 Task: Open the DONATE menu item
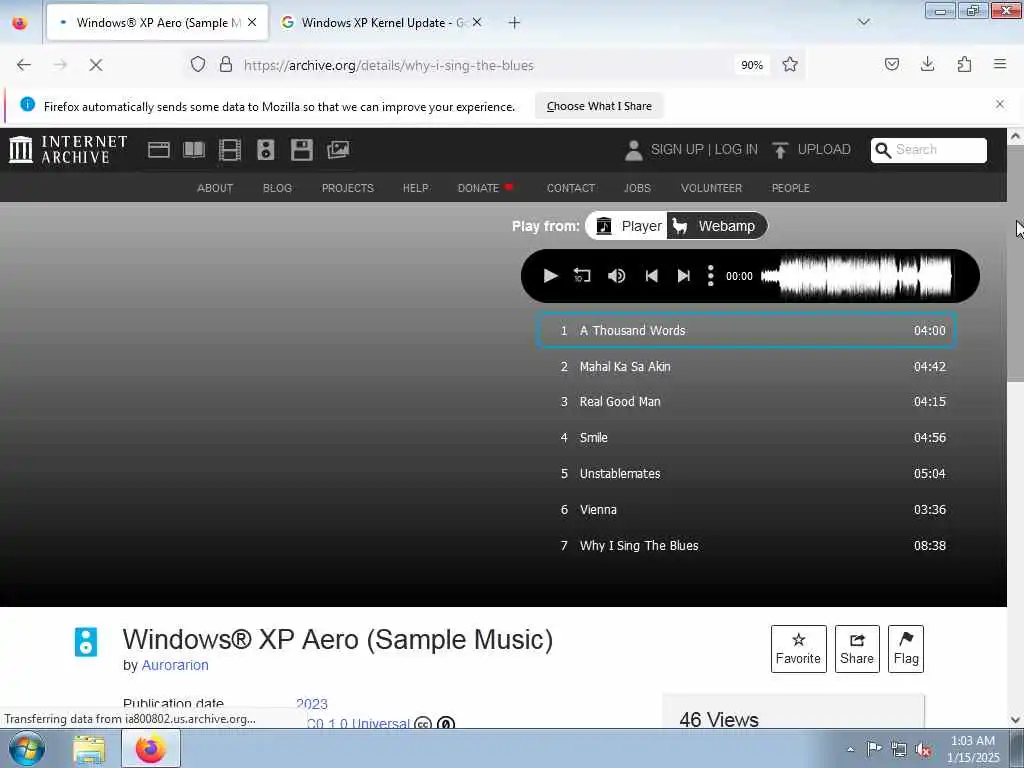pyautogui.click(x=485, y=188)
